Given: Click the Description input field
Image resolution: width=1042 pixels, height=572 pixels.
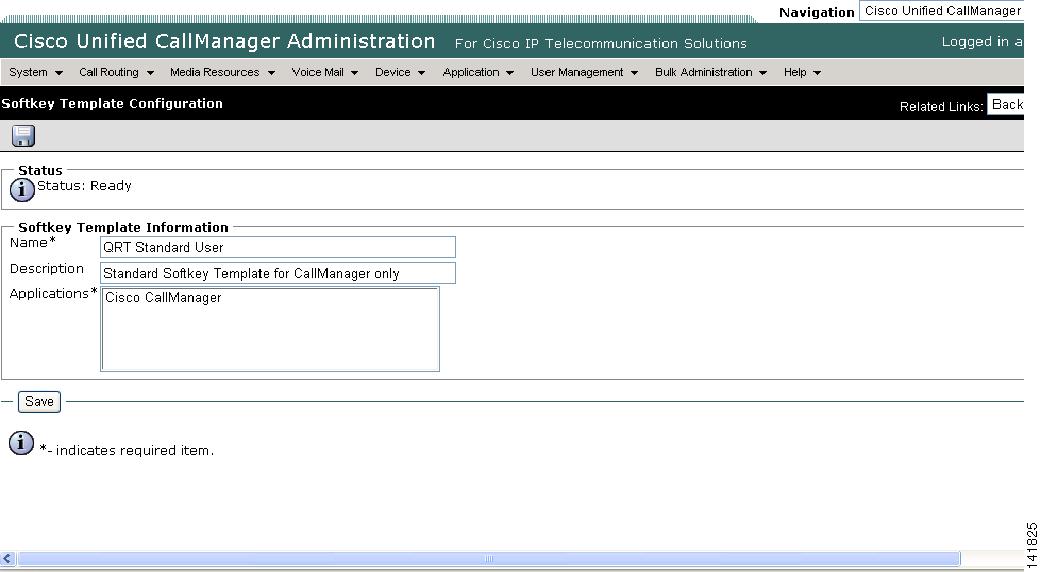Looking at the screenshot, I should [278, 273].
